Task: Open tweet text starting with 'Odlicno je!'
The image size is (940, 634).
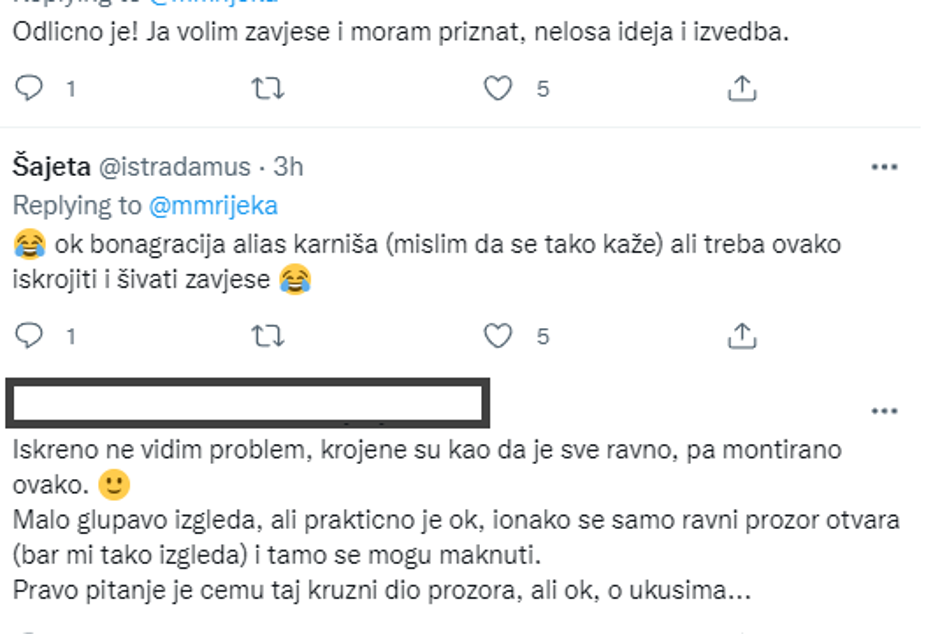Action: (x=400, y=32)
